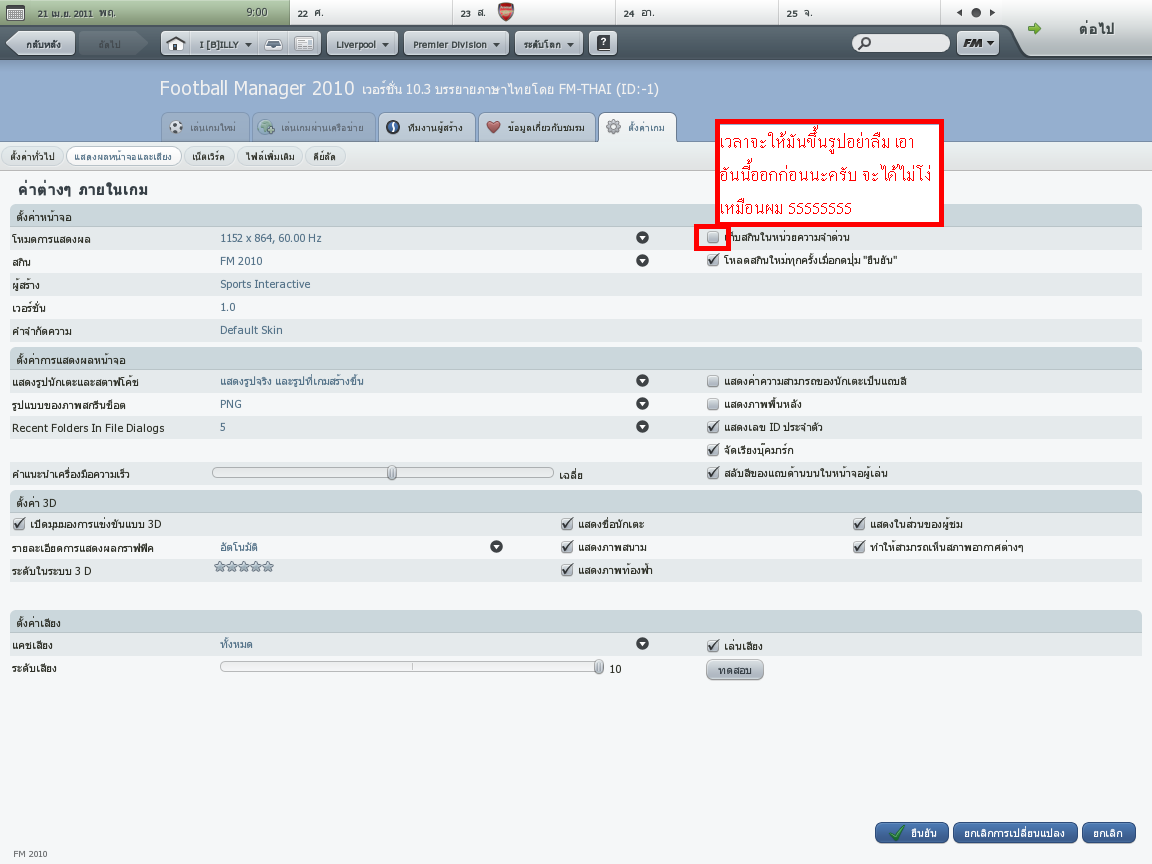The width and height of the screenshot is (1152, 864).
Task: Click the football icon on new game tab
Action: 176,127
